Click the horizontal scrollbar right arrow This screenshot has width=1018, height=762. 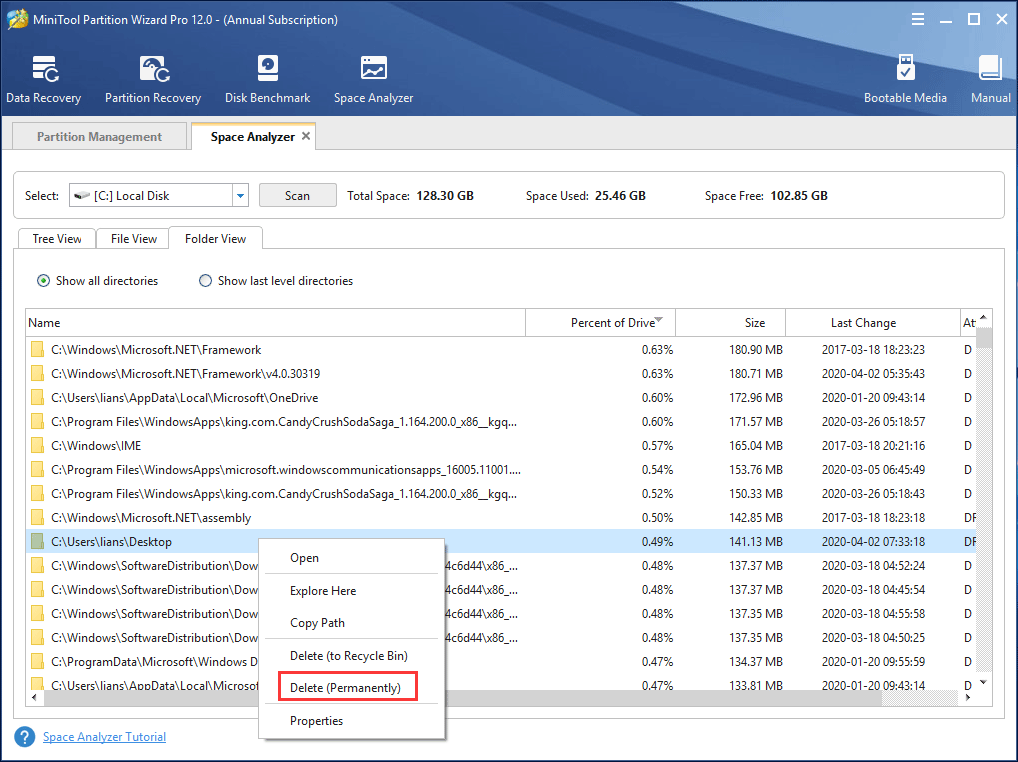tap(968, 698)
